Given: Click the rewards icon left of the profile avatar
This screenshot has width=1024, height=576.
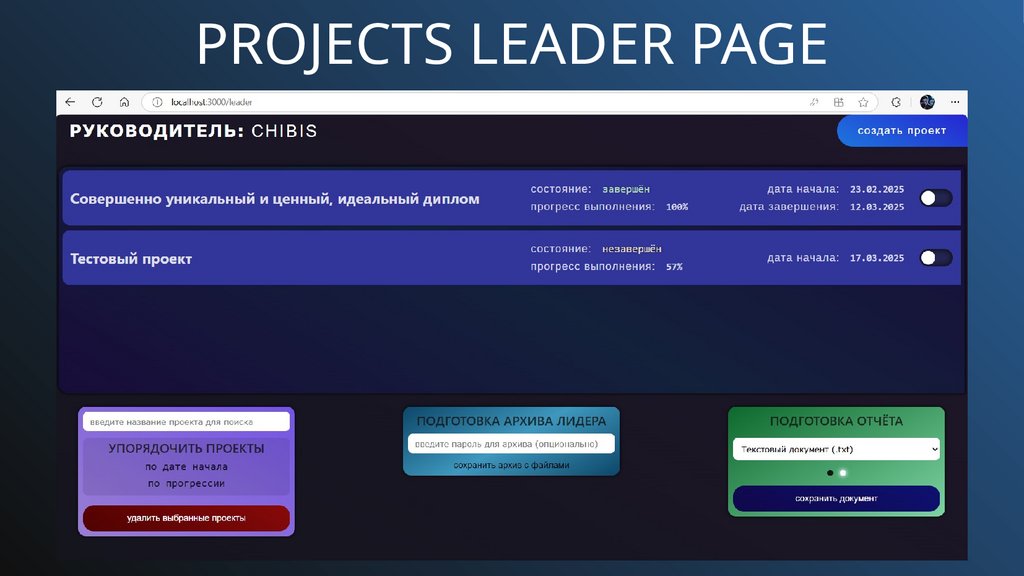Looking at the screenshot, I should pos(897,101).
